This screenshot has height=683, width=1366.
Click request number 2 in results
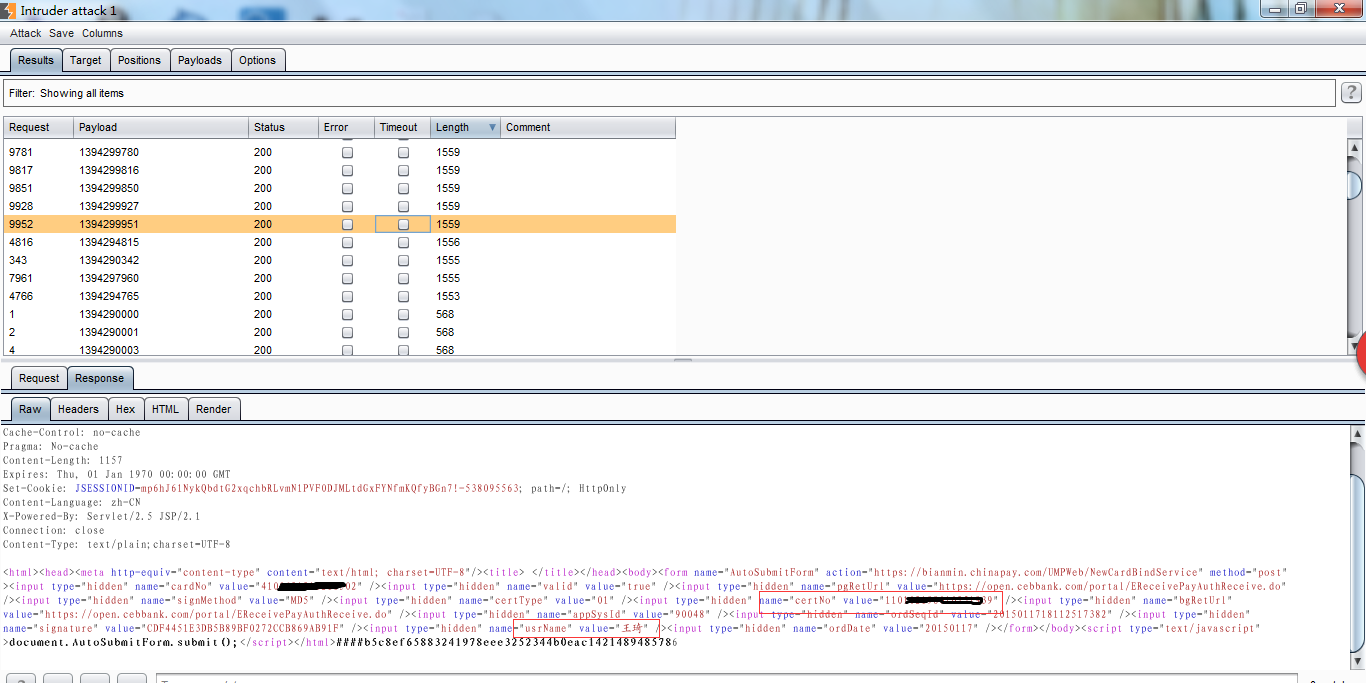click(12, 333)
